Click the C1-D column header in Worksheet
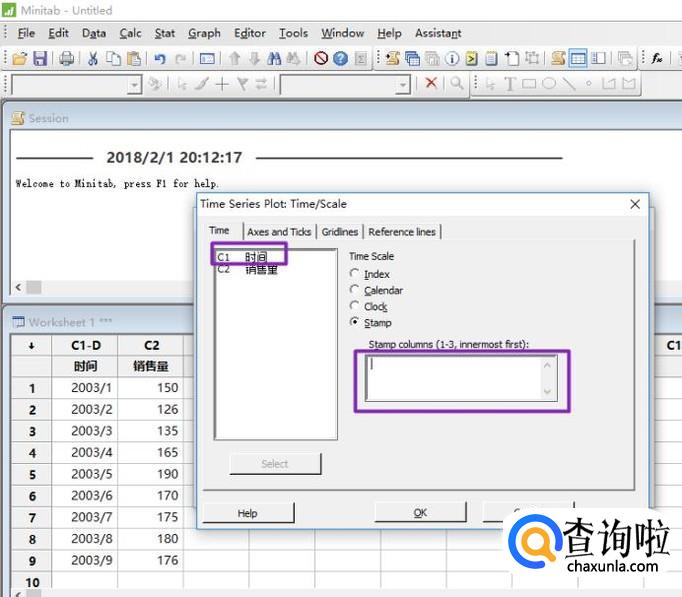682x597 pixels. point(86,346)
